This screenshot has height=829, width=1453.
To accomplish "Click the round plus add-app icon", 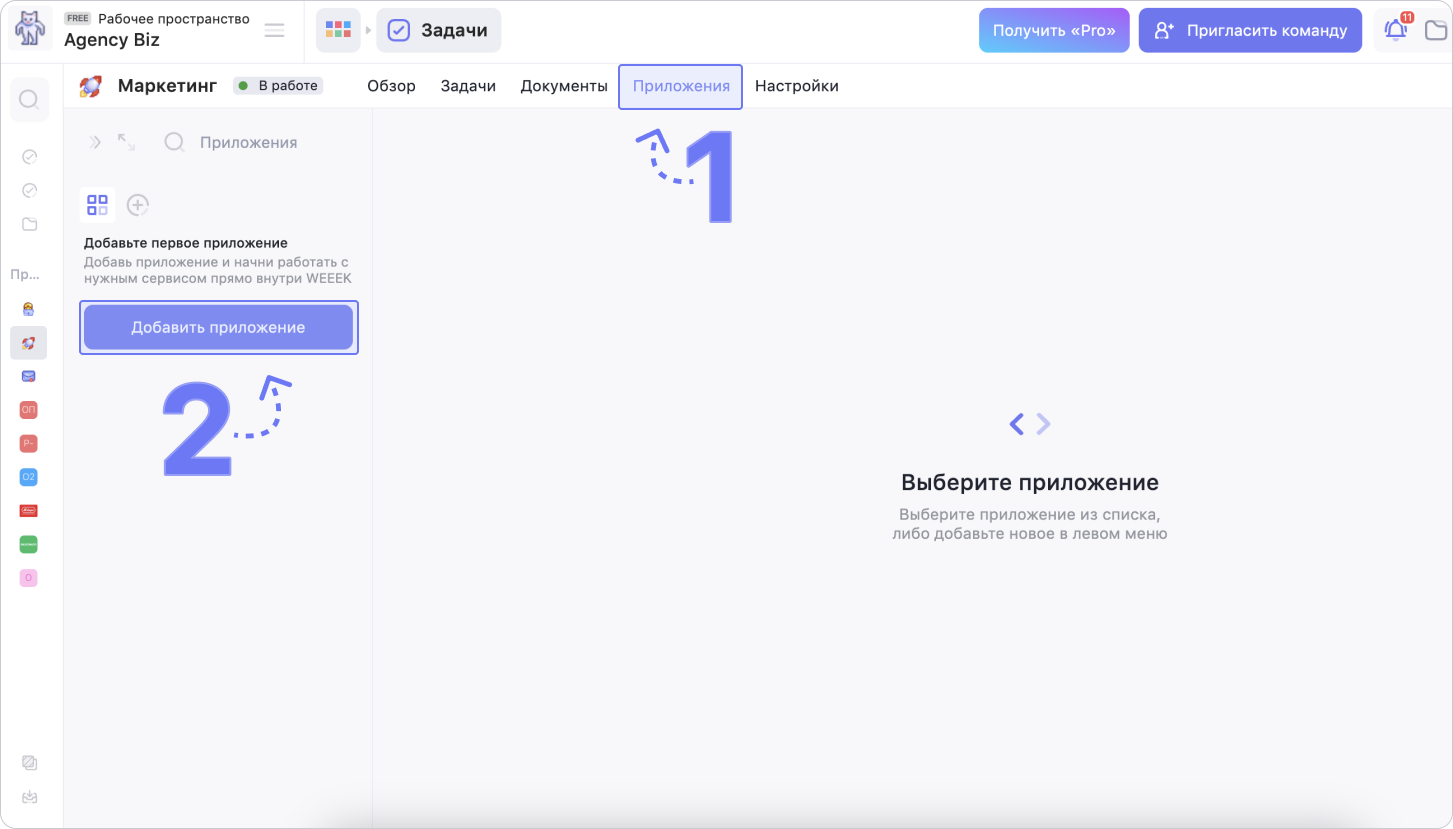I will click(x=138, y=205).
